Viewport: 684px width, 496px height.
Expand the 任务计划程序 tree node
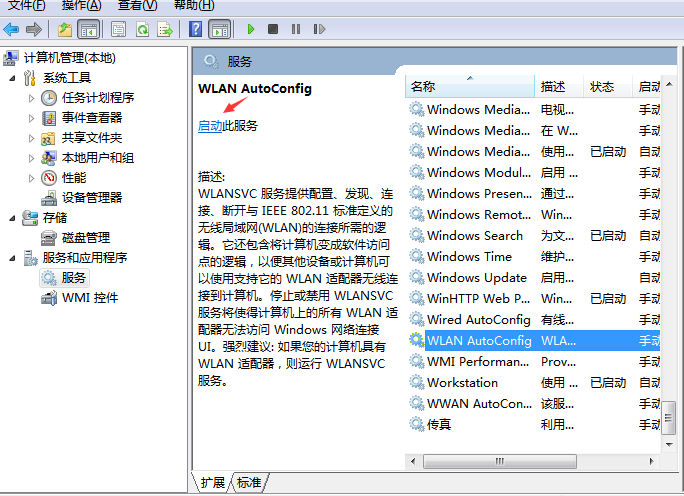tap(32, 98)
